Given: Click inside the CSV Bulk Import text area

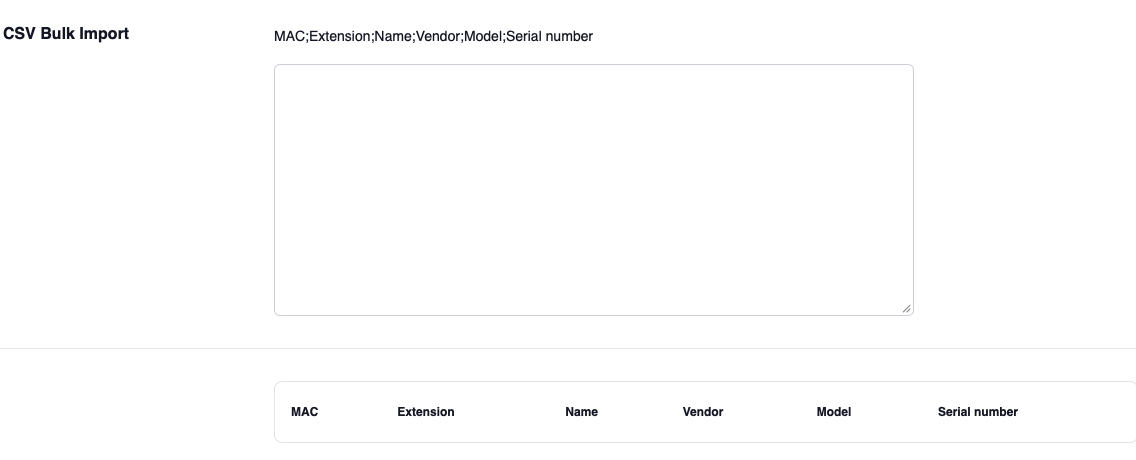Looking at the screenshot, I should point(593,190).
